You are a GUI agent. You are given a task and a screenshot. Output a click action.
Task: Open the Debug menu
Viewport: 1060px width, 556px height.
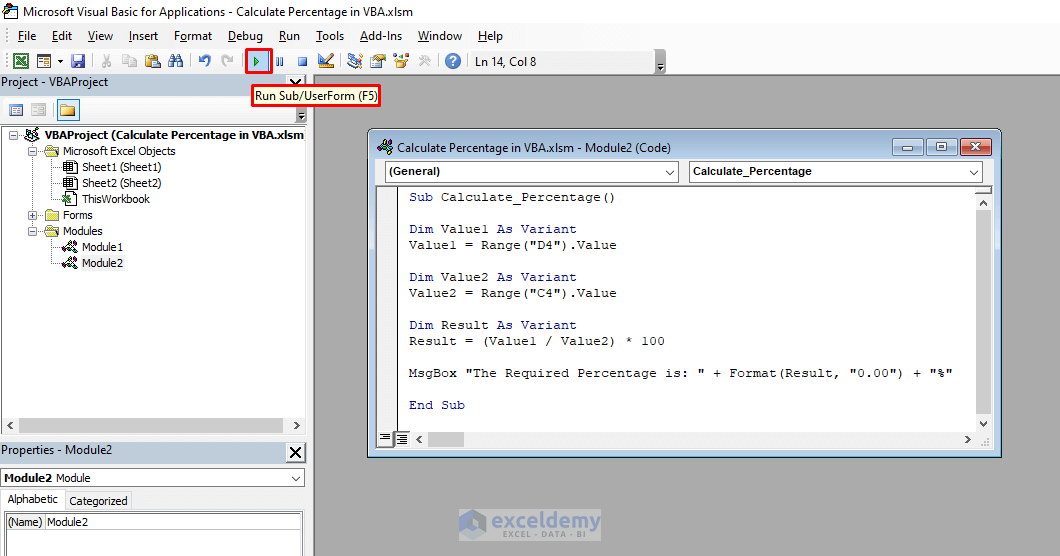point(245,36)
